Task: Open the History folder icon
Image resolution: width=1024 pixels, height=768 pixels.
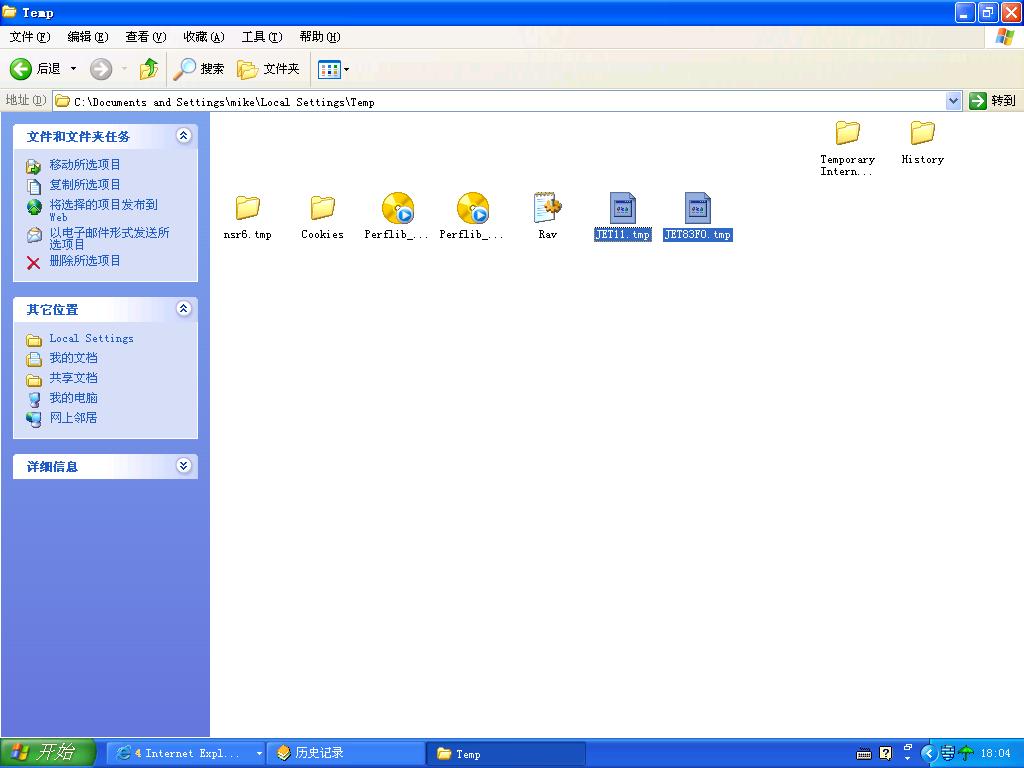Action: click(922, 133)
